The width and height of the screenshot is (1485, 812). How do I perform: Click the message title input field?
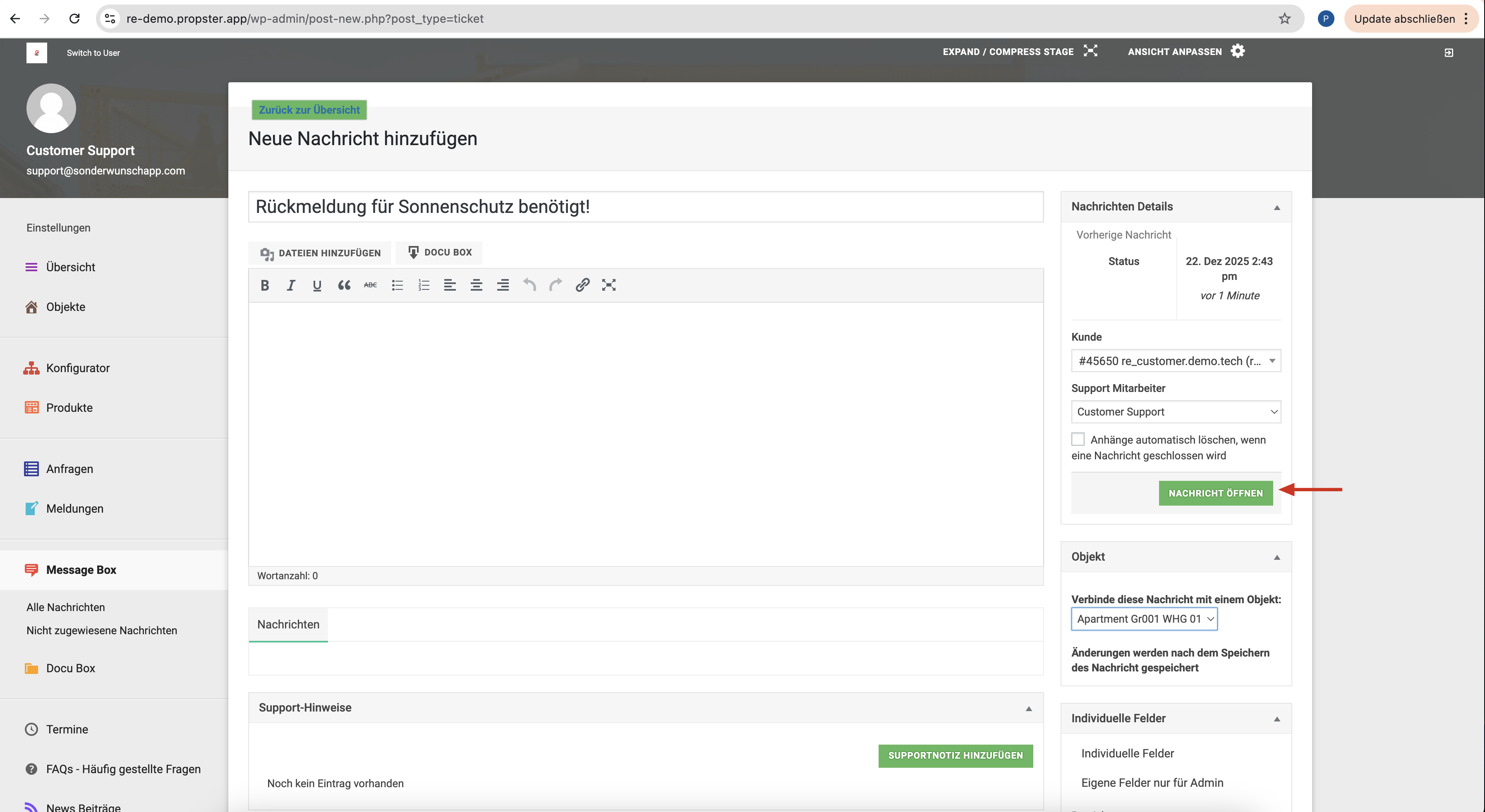[x=645, y=207]
